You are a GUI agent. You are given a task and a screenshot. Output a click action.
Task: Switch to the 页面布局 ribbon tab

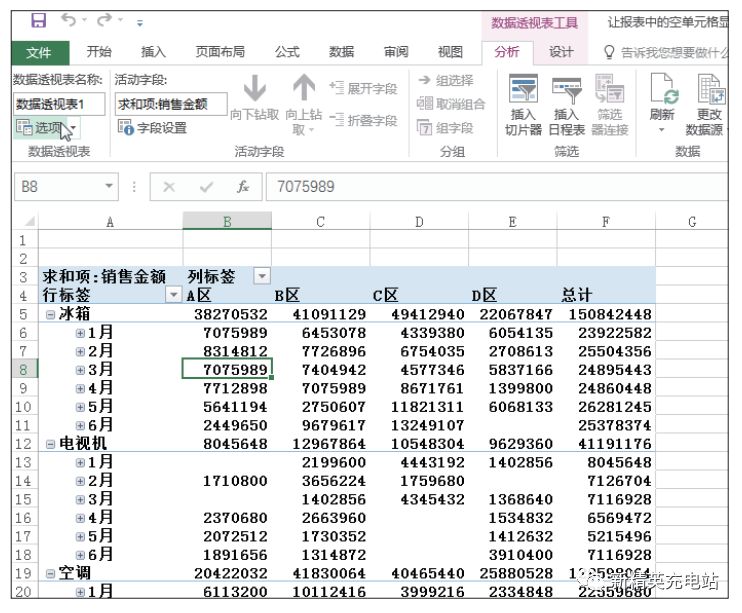(x=220, y=52)
